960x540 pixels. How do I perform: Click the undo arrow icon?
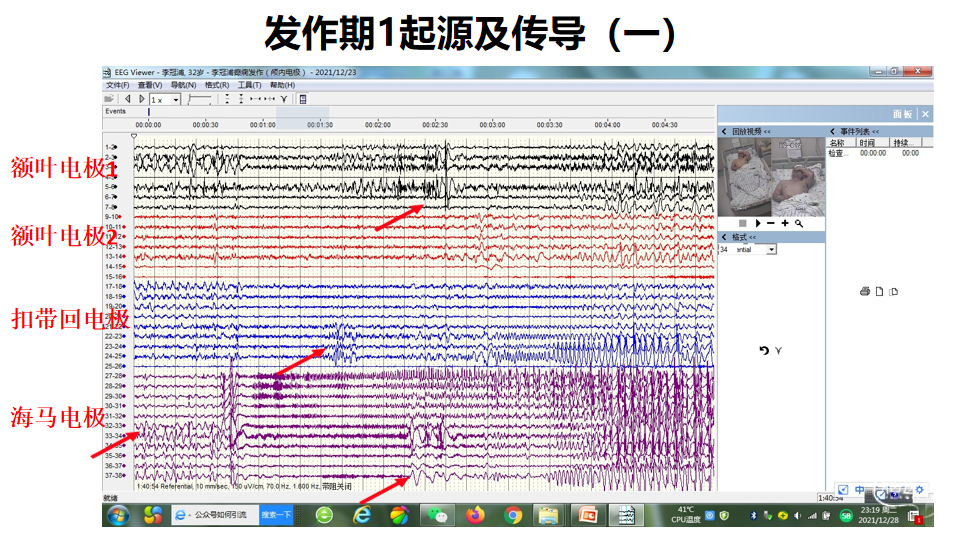[763, 350]
